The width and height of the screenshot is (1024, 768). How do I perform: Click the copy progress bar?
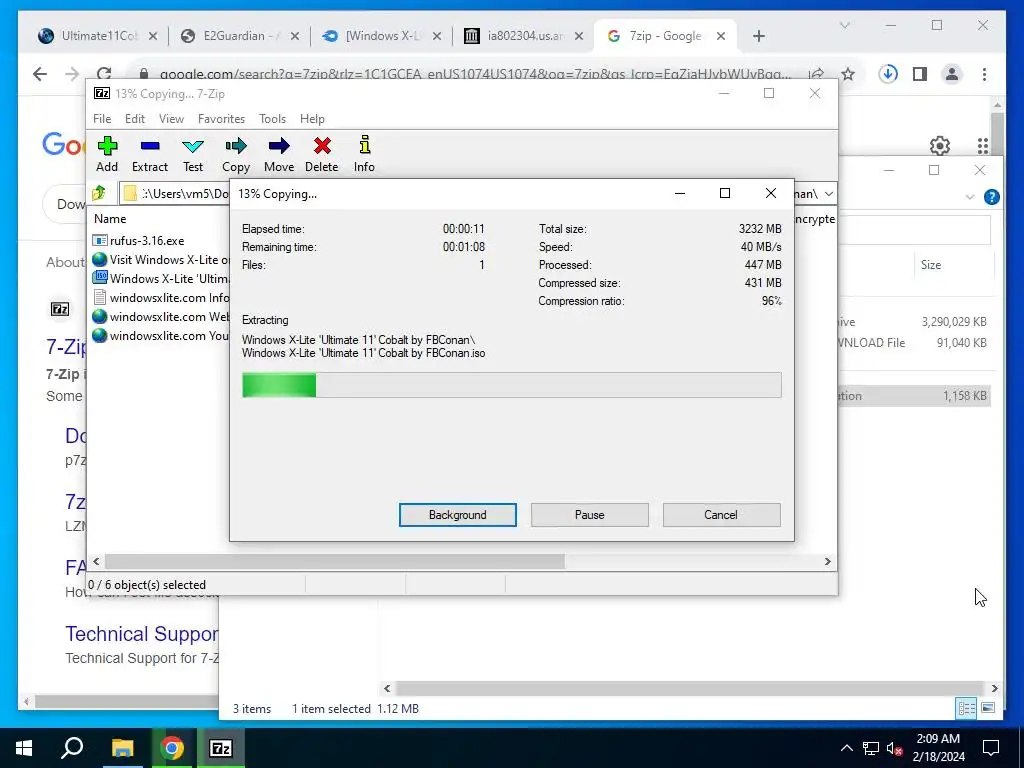[x=511, y=385]
